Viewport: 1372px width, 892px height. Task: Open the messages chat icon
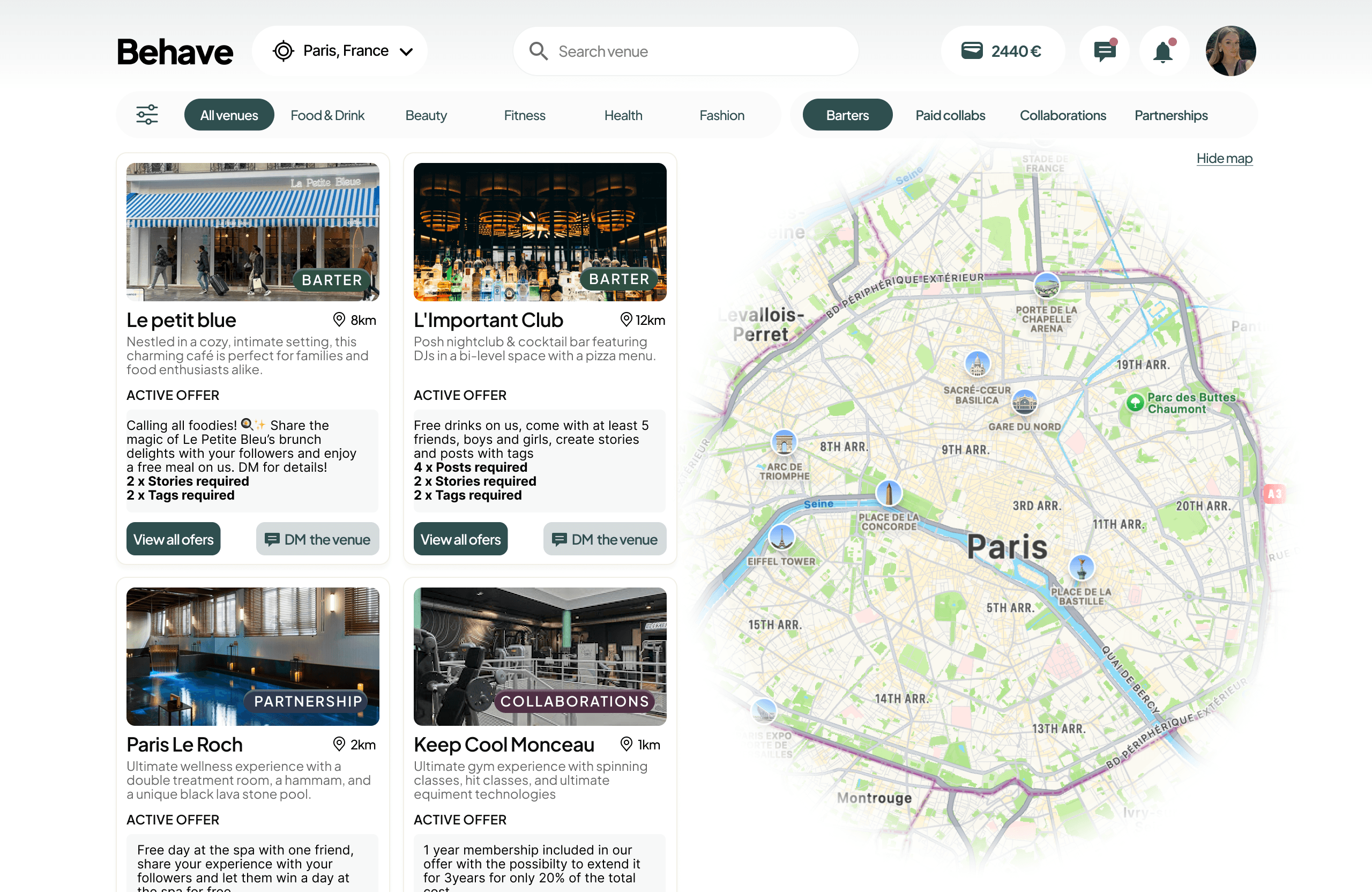1104,51
